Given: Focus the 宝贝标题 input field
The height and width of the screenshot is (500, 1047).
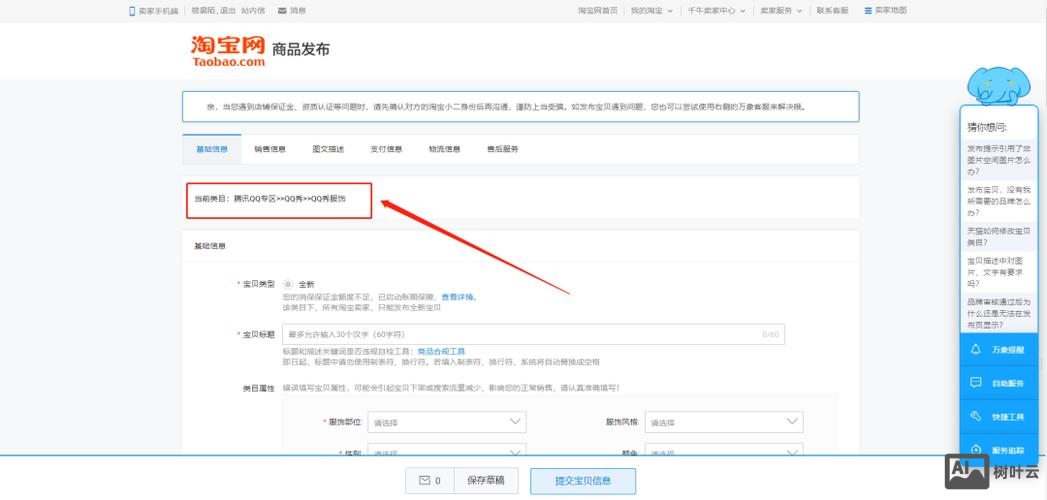Looking at the screenshot, I should point(534,334).
